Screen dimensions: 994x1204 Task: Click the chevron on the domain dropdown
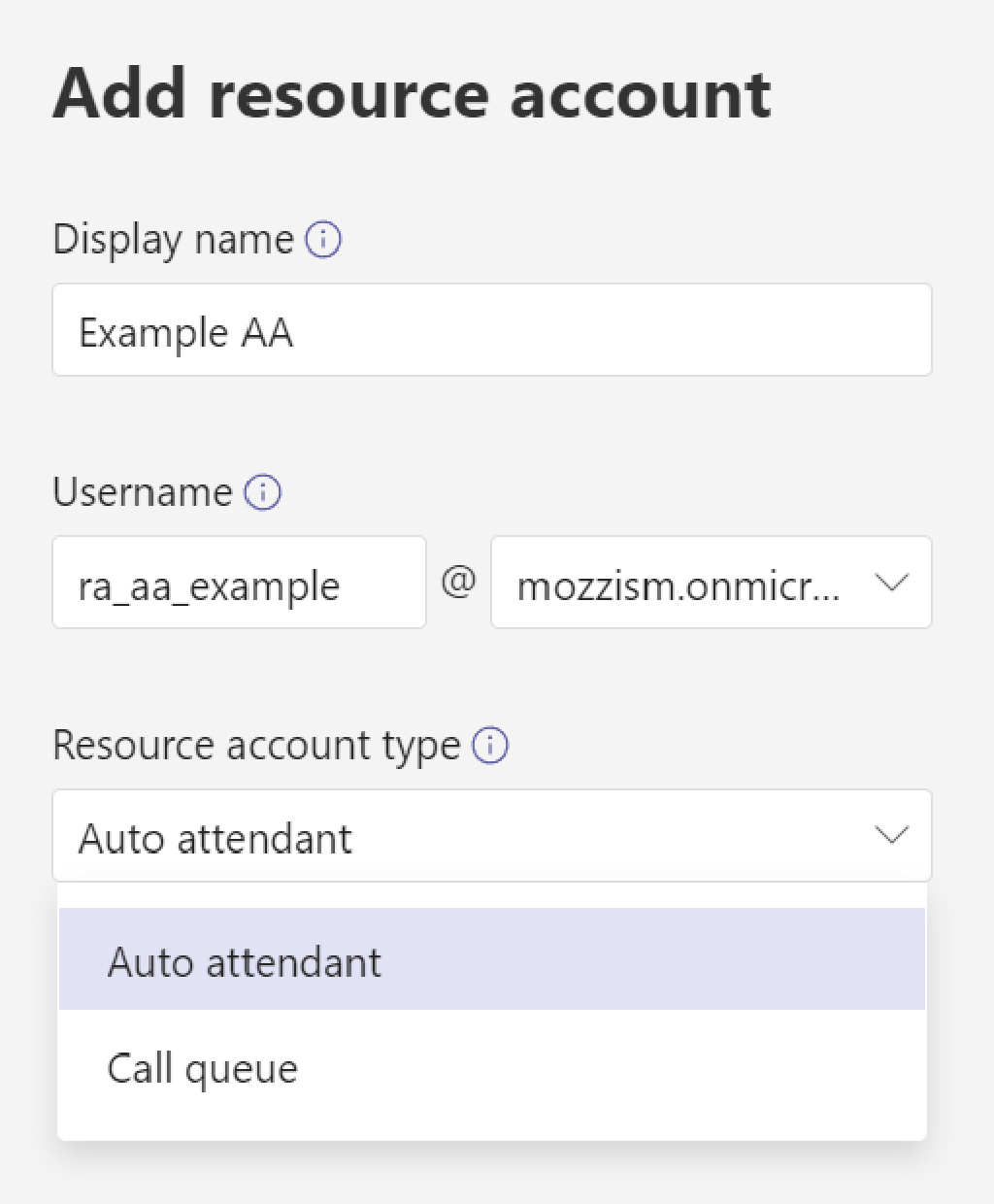point(892,583)
